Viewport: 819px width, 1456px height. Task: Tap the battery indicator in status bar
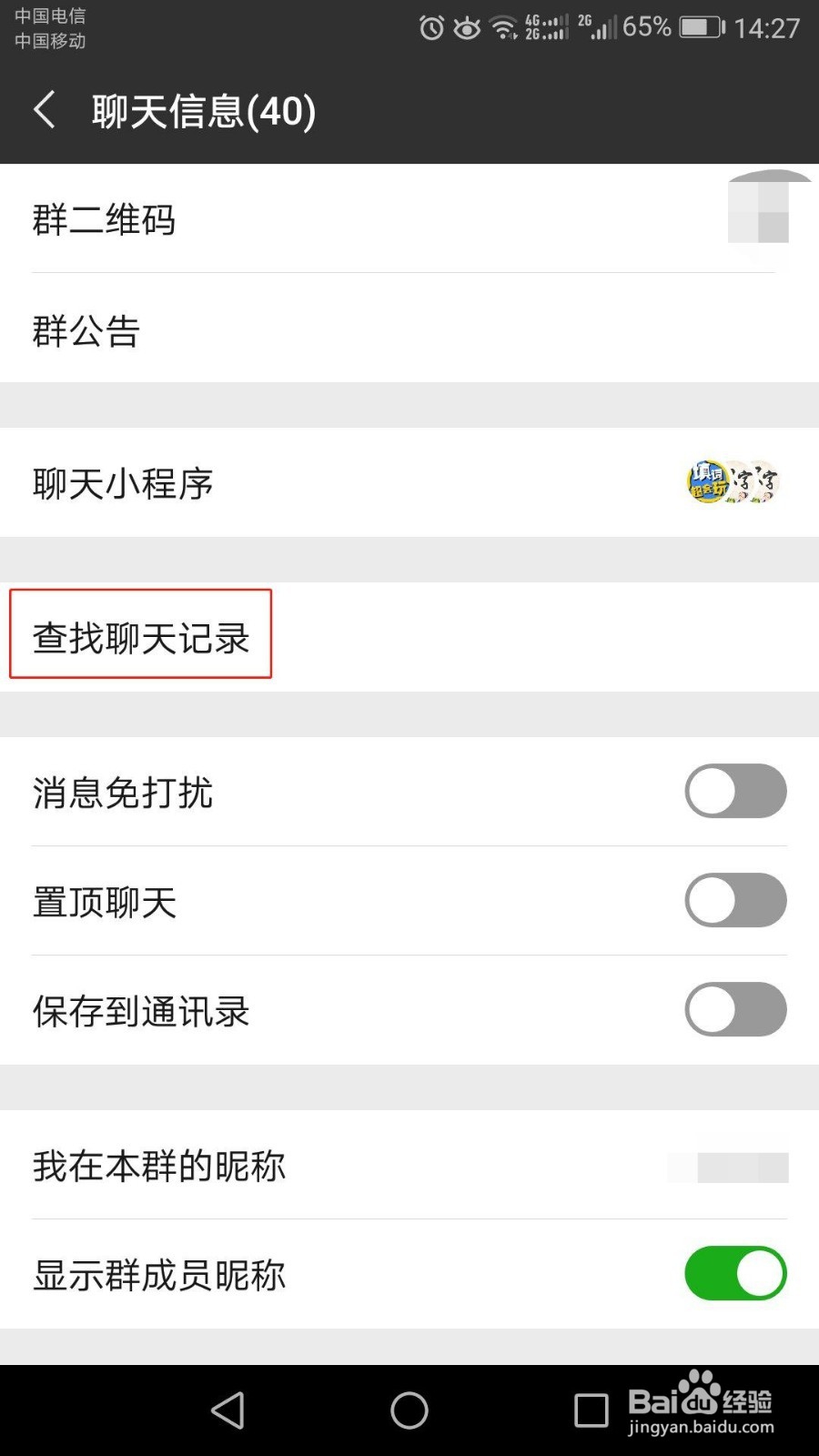click(702, 27)
